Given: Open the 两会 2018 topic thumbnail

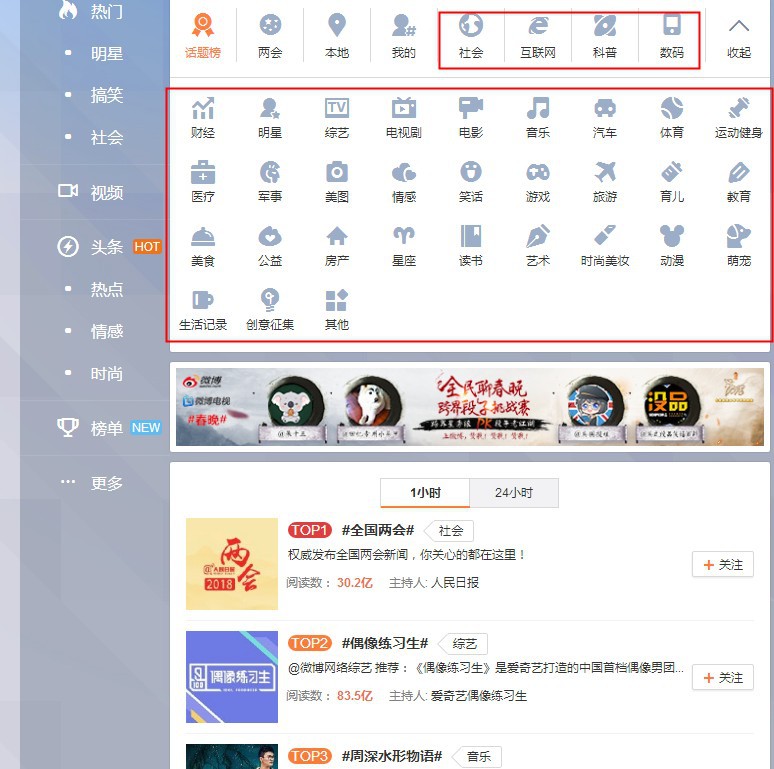Looking at the screenshot, I should (232, 564).
